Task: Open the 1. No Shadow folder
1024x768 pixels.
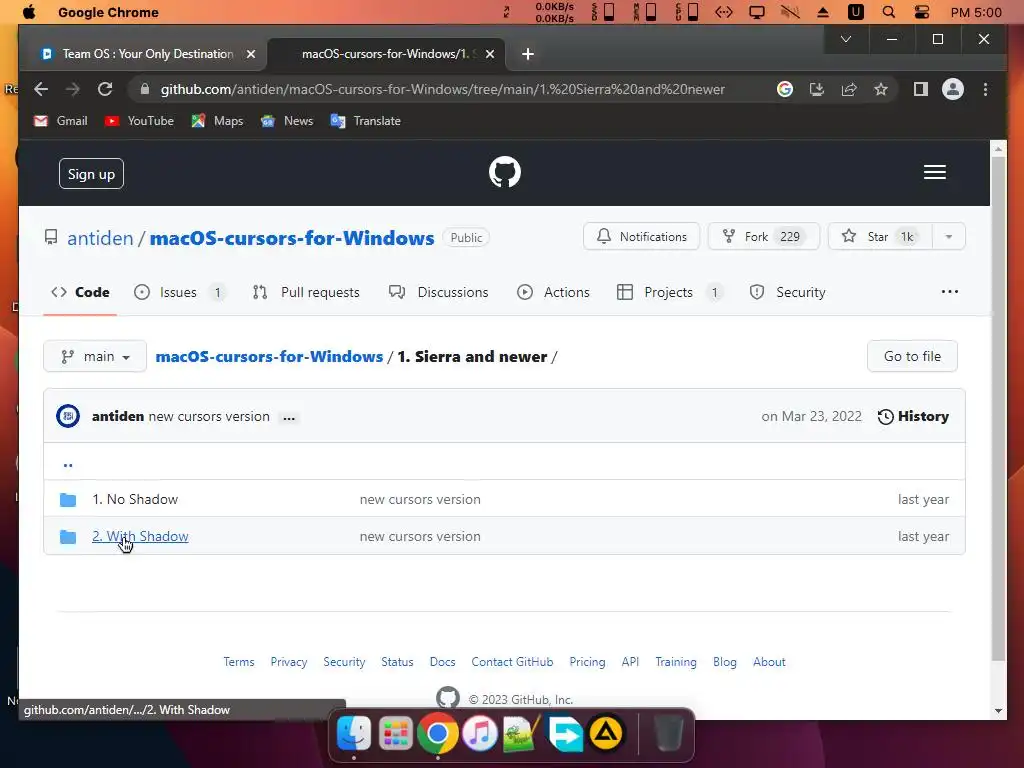Action: 135,499
